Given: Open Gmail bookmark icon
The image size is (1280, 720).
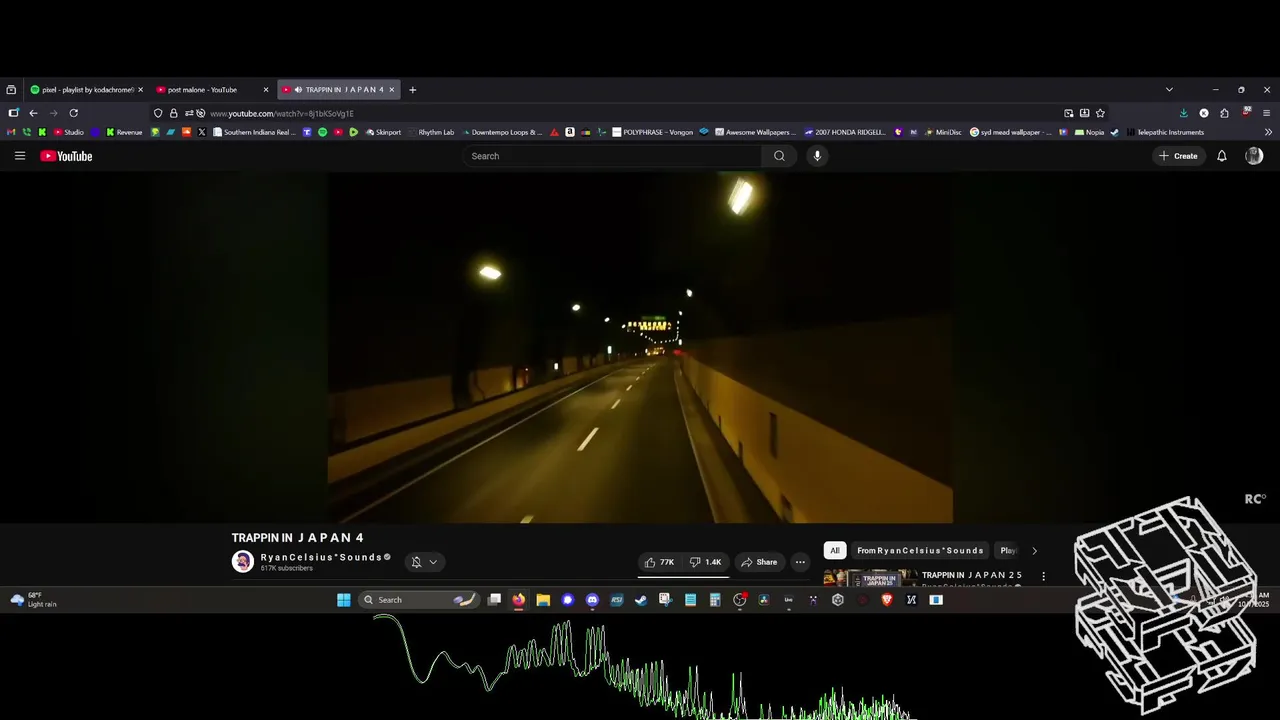Looking at the screenshot, I should pos(12,132).
